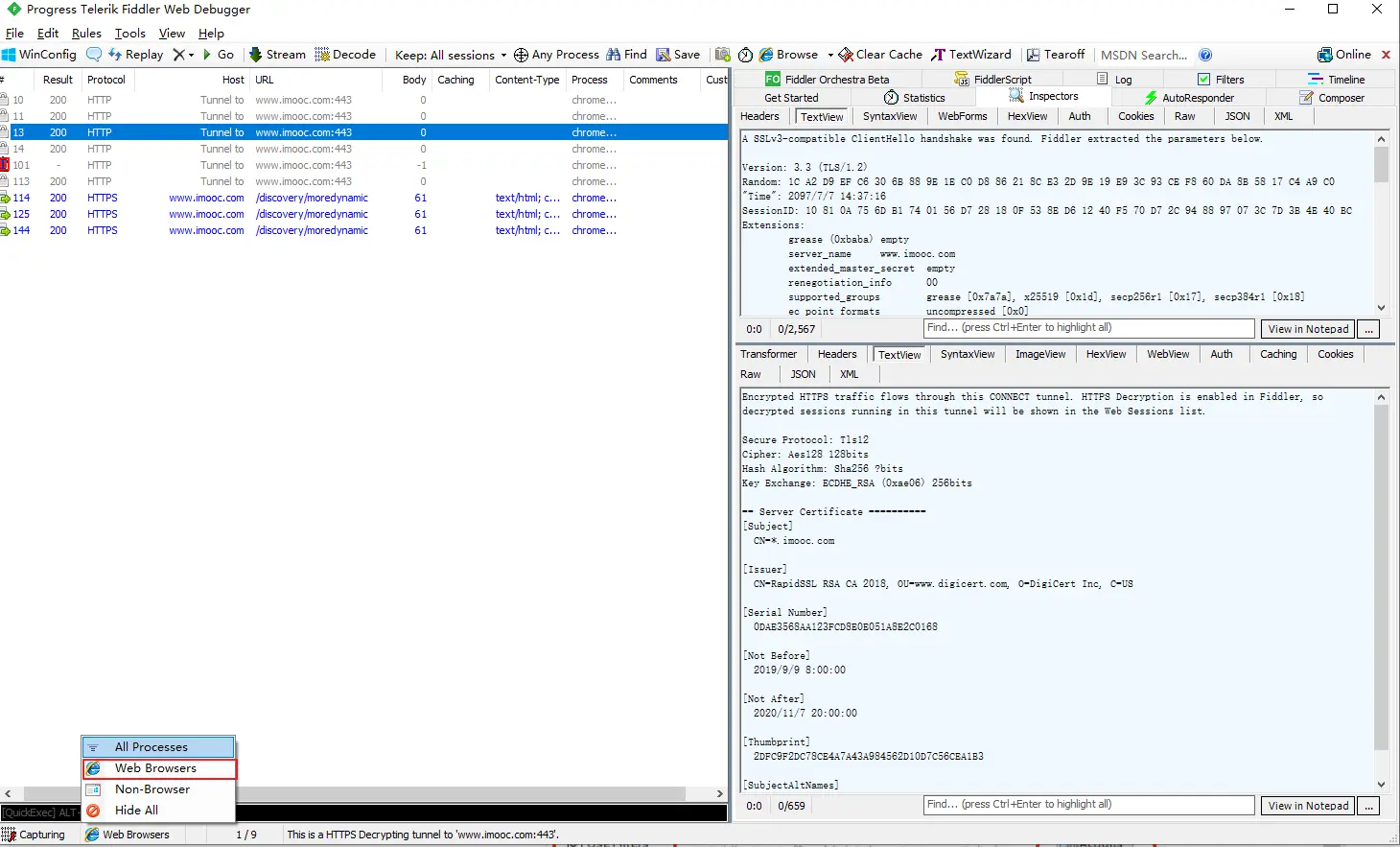1400x847 pixels.
Task: Open the Edit menu
Action: tap(48, 33)
